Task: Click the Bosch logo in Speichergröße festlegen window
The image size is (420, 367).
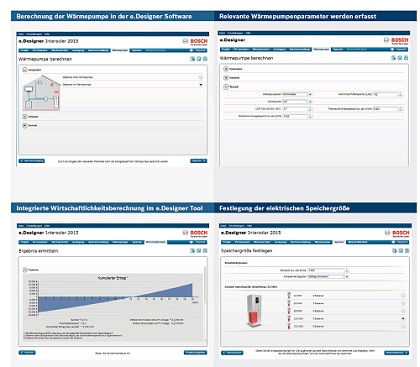Action: 400,233
